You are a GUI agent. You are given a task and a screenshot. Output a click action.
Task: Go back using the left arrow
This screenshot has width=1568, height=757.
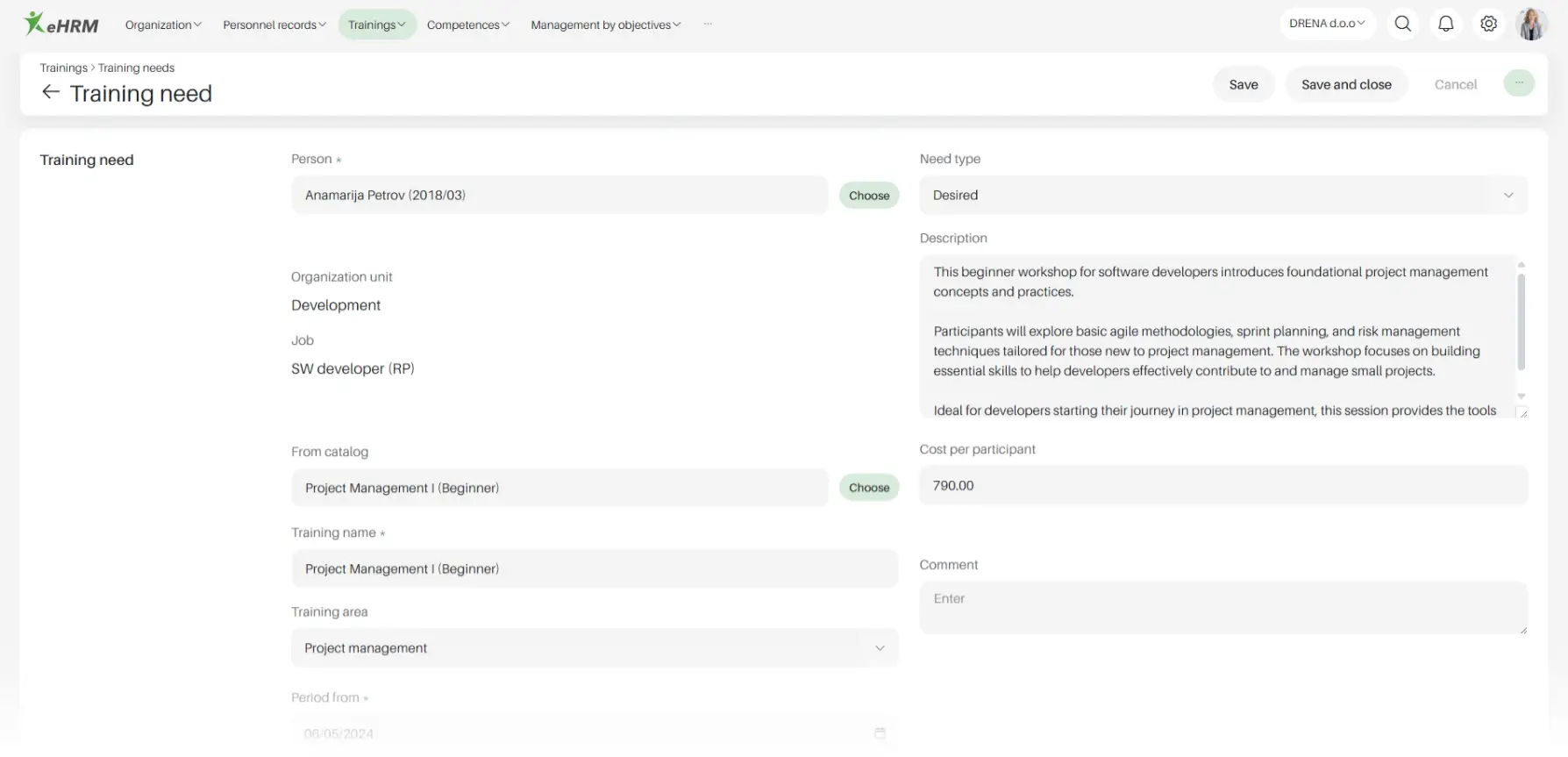coord(51,92)
